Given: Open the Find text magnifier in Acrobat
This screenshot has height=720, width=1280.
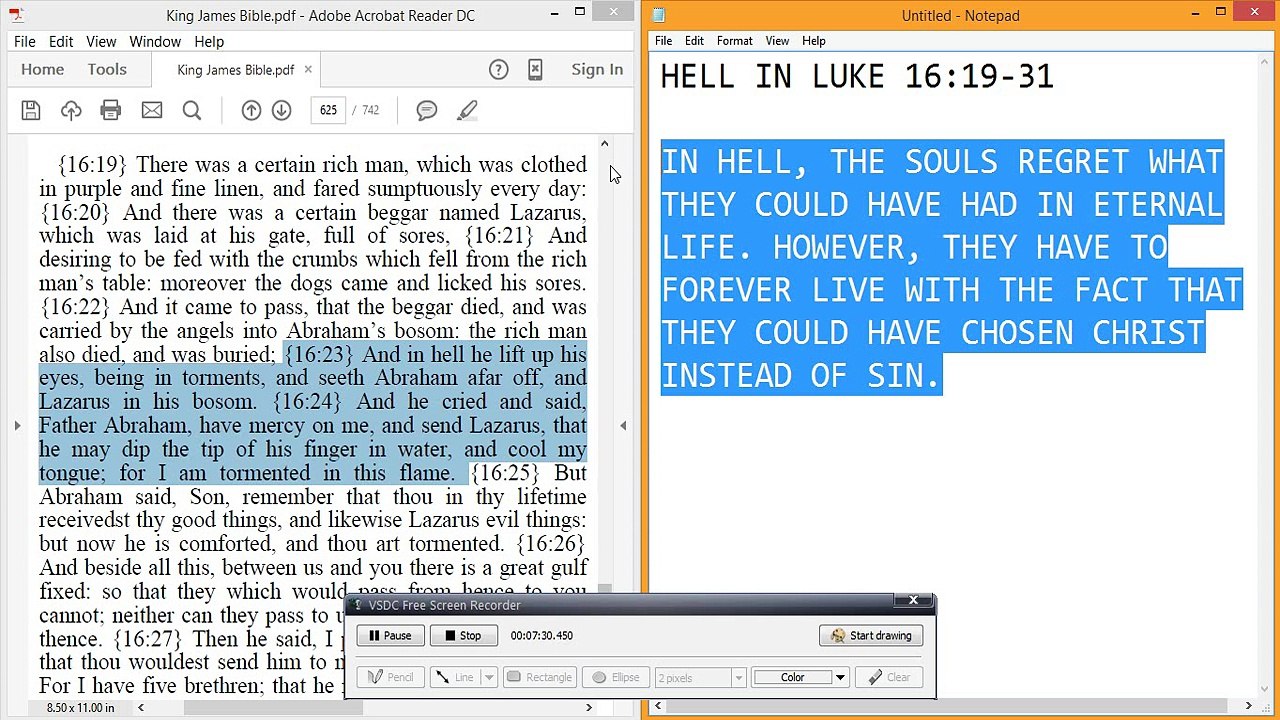Looking at the screenshot, I should coord(192,111).
